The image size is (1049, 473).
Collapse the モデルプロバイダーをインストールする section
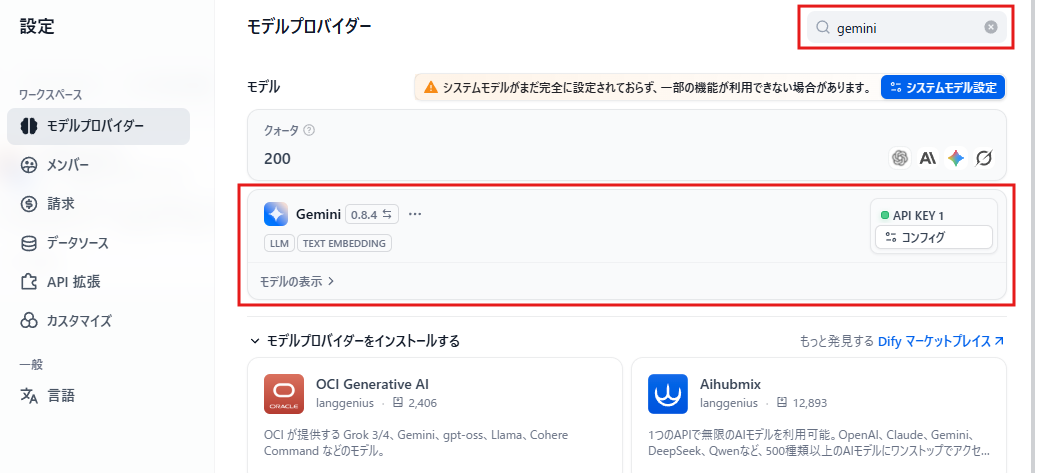[x=355, y=341]
